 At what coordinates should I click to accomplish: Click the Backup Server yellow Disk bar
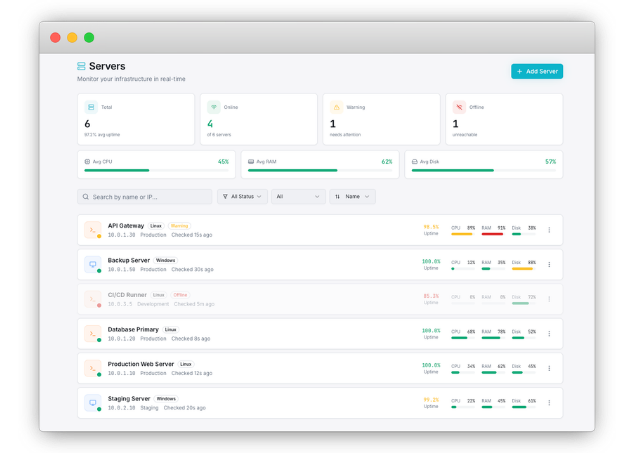(x=524, y=269)
